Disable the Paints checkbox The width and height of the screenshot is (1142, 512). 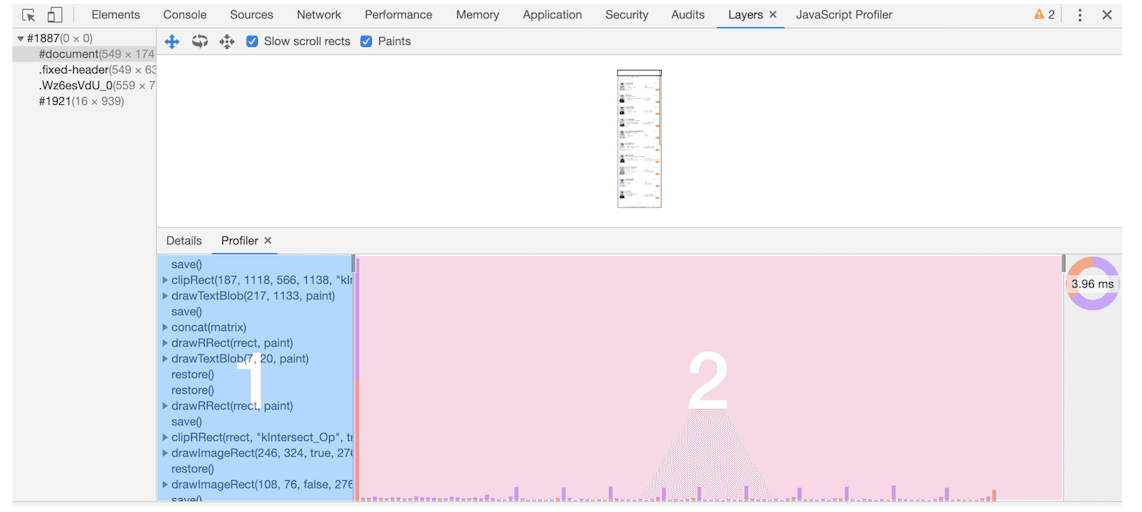366,41
